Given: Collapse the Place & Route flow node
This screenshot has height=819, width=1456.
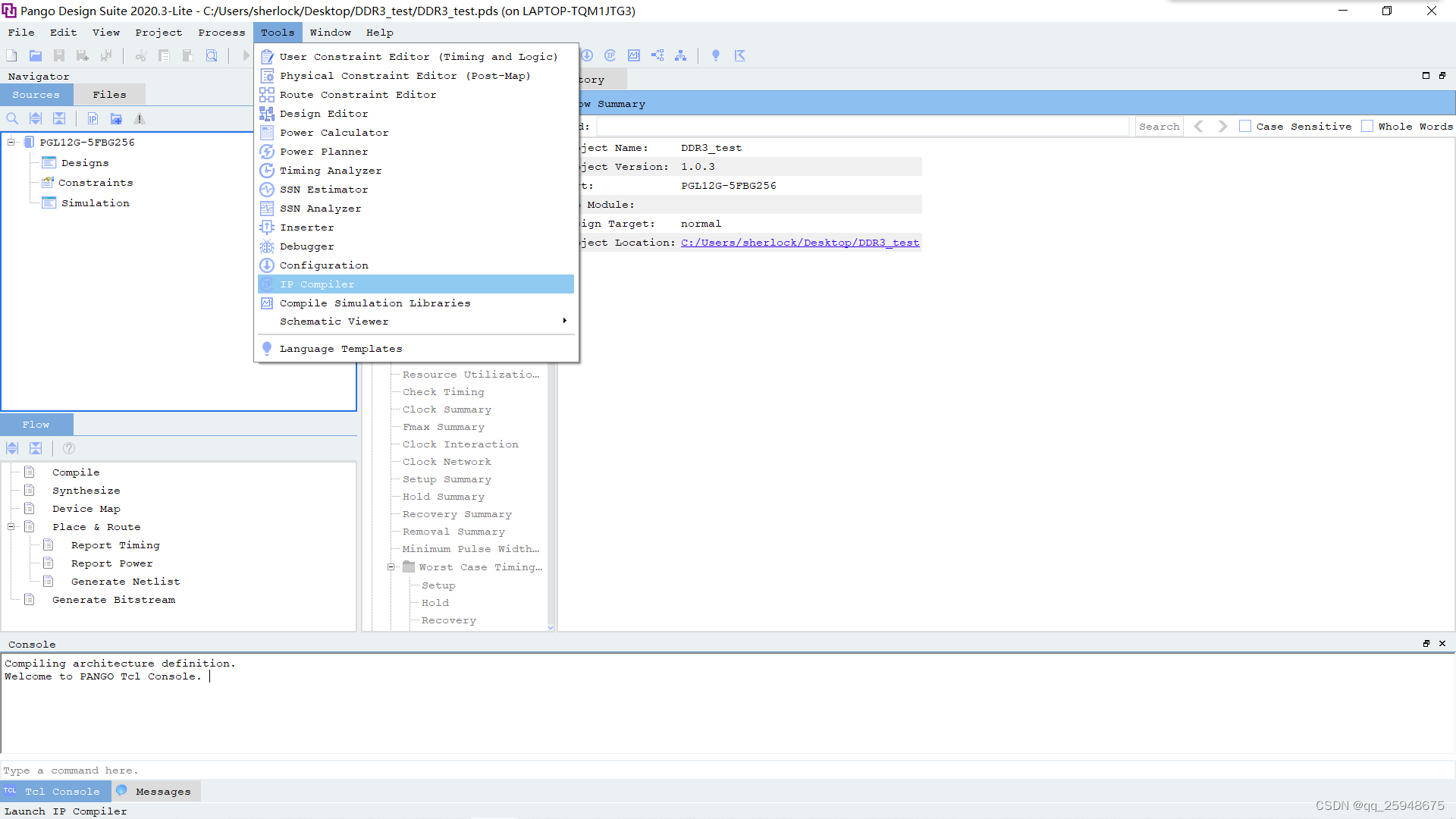Looking at the screenshot, I should click(11, 527).
